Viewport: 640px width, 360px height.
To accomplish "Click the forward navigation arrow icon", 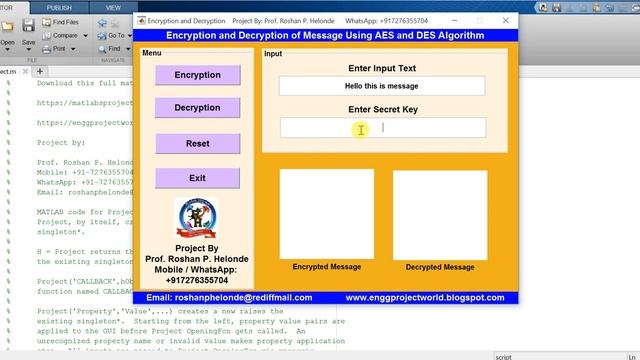I will 116,23.
